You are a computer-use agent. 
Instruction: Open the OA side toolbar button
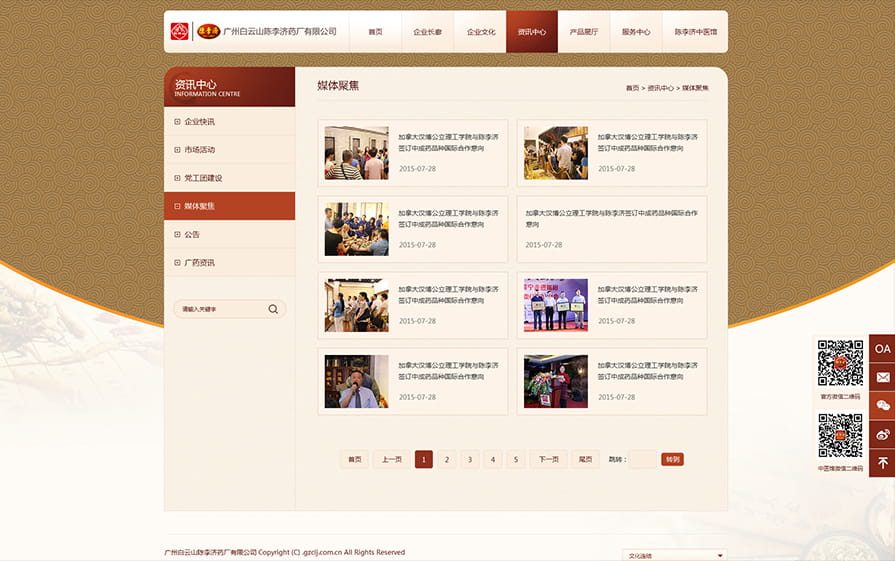coord(882,349)
